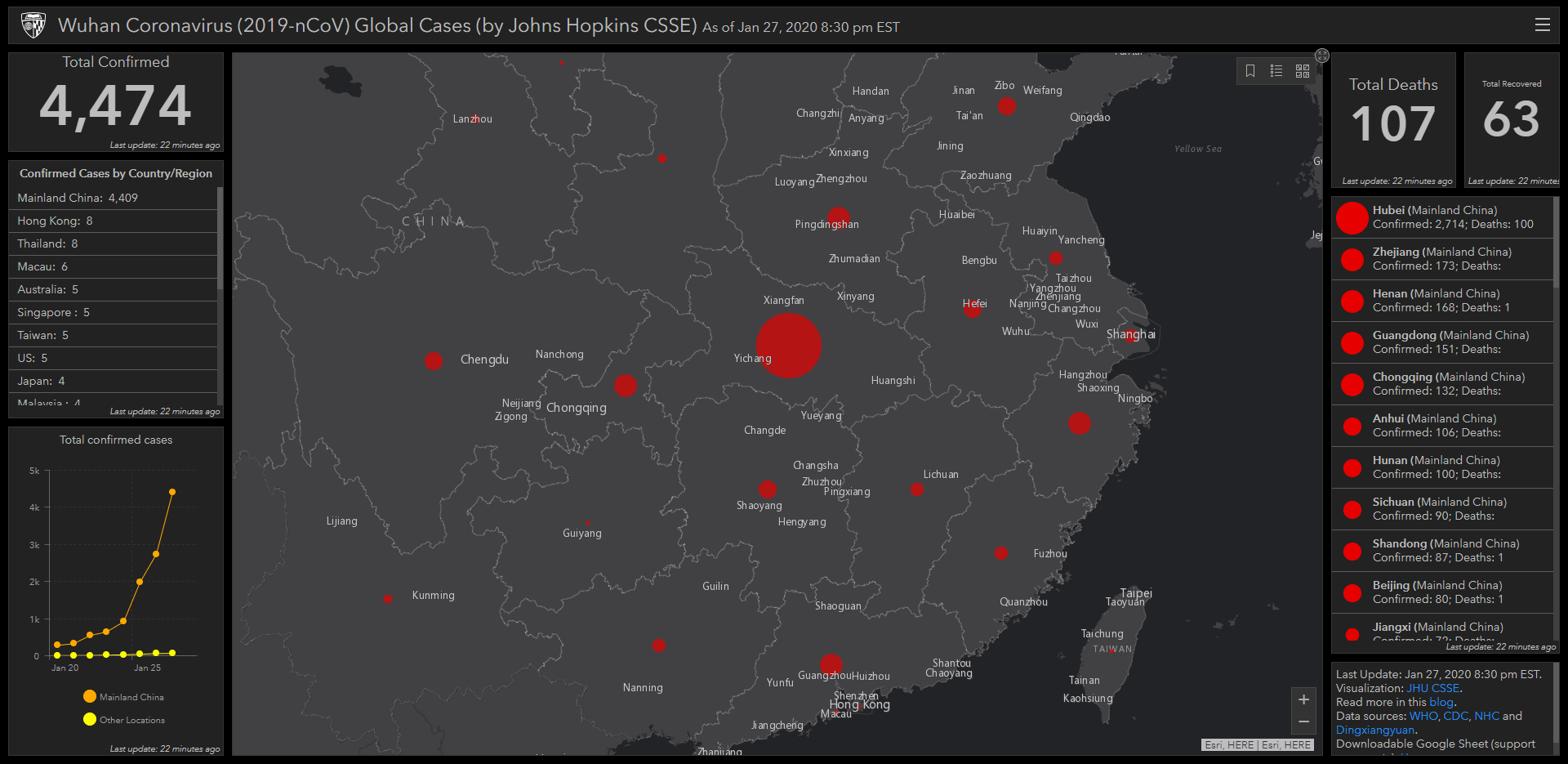Open the basemap gallery tool
Image resolution: width=1568 pixels, height=764 pixels.
click(x=1303, y=71)
